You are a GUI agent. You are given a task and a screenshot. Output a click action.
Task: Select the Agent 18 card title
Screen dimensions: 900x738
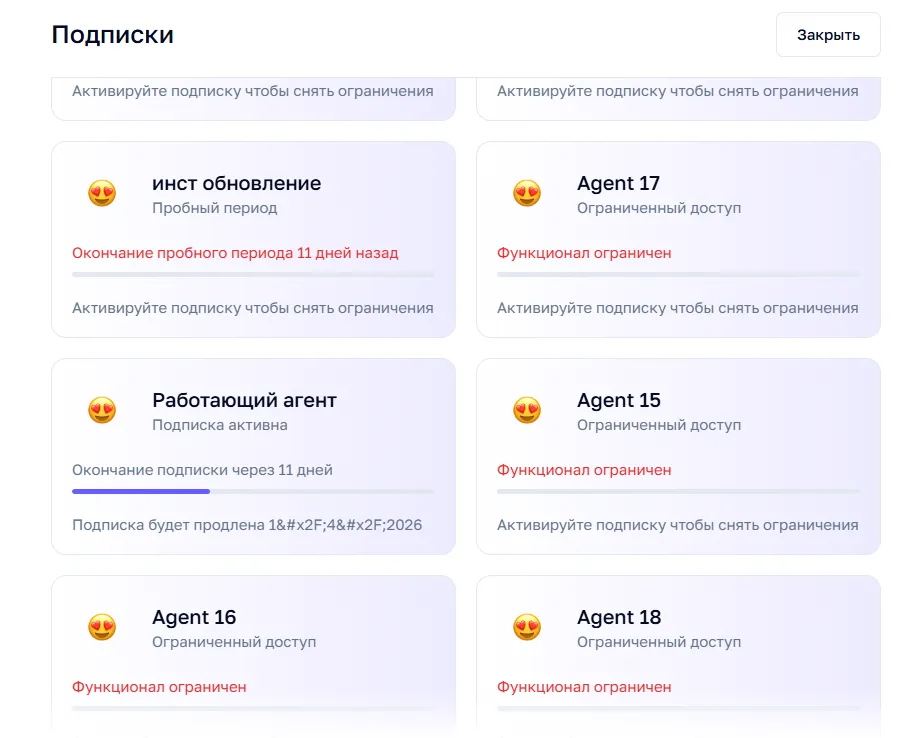tap(619, 617)
